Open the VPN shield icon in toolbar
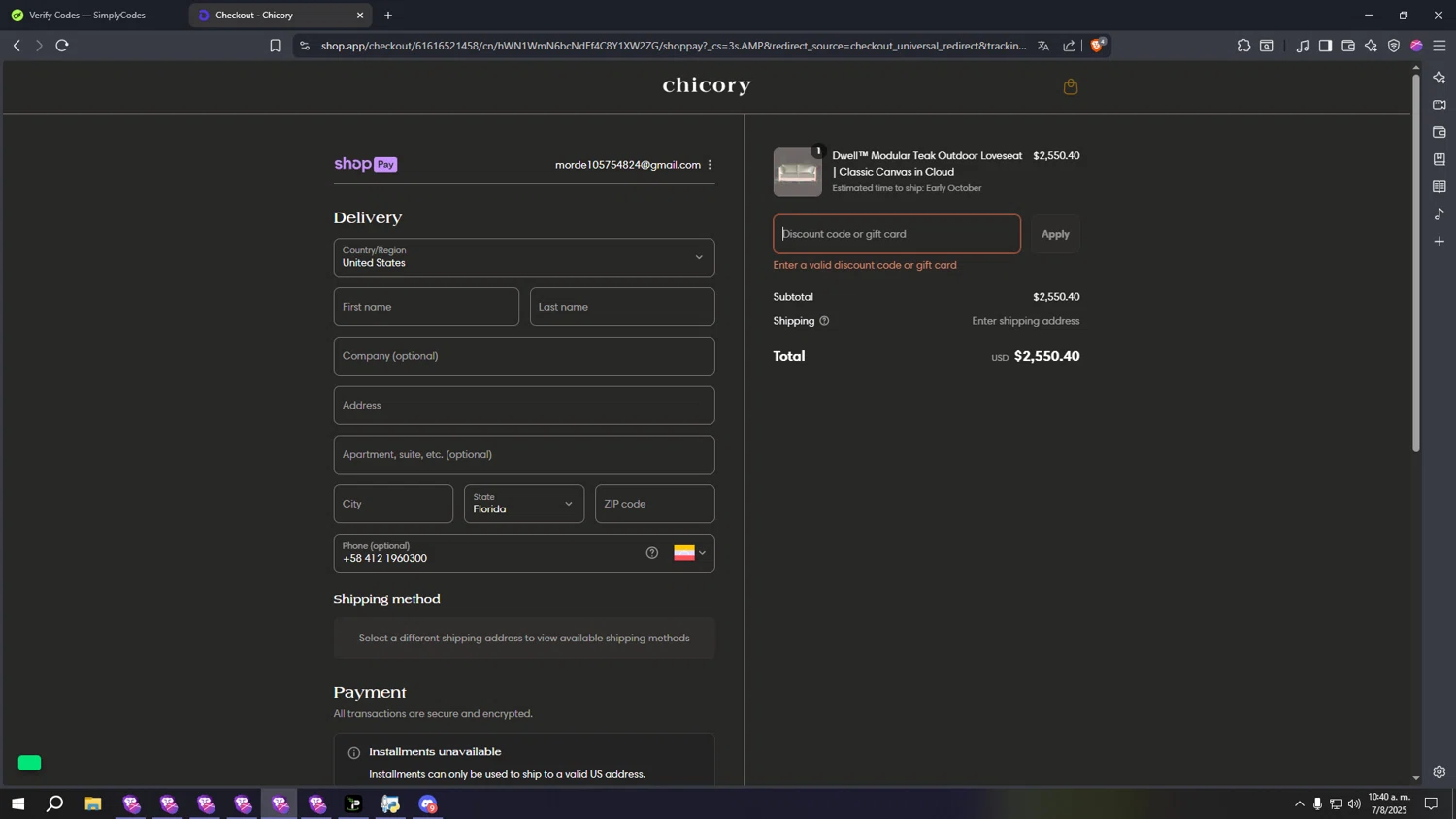 (x=1394, y=46)
